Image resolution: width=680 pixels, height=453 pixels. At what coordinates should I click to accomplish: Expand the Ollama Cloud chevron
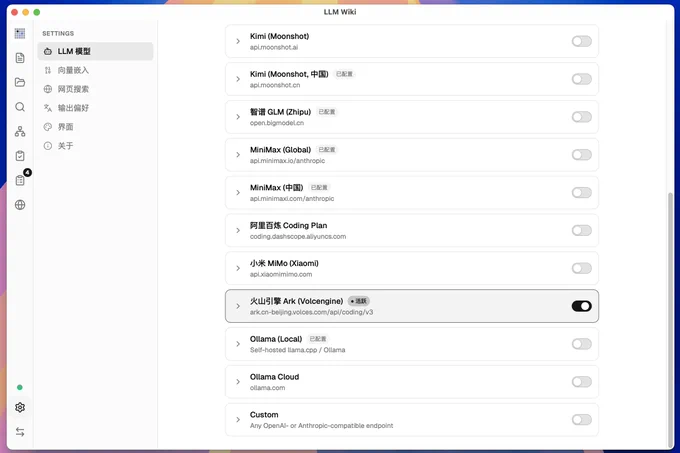[238, 381]
